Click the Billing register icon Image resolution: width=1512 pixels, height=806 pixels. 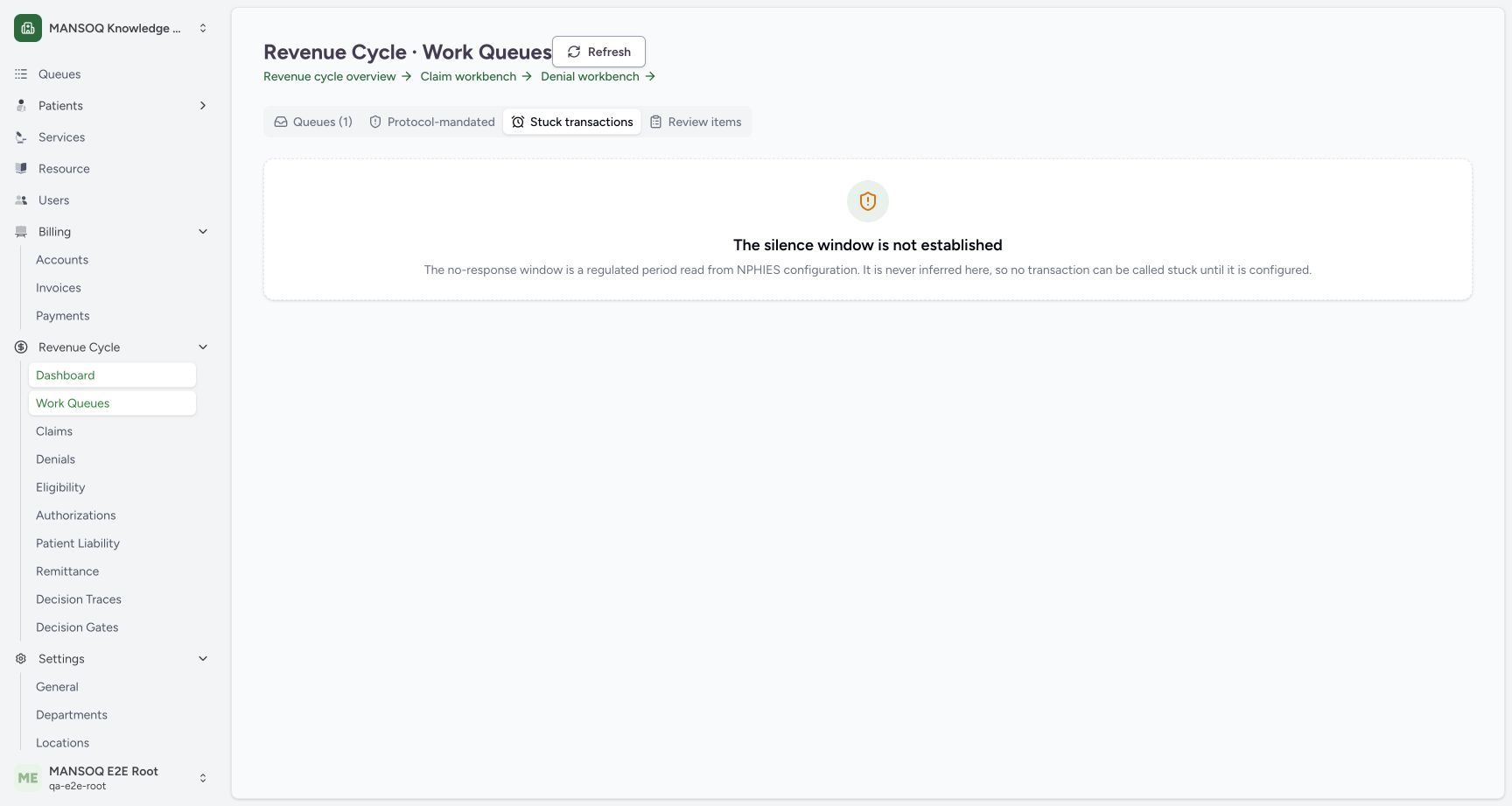(21, 232)
